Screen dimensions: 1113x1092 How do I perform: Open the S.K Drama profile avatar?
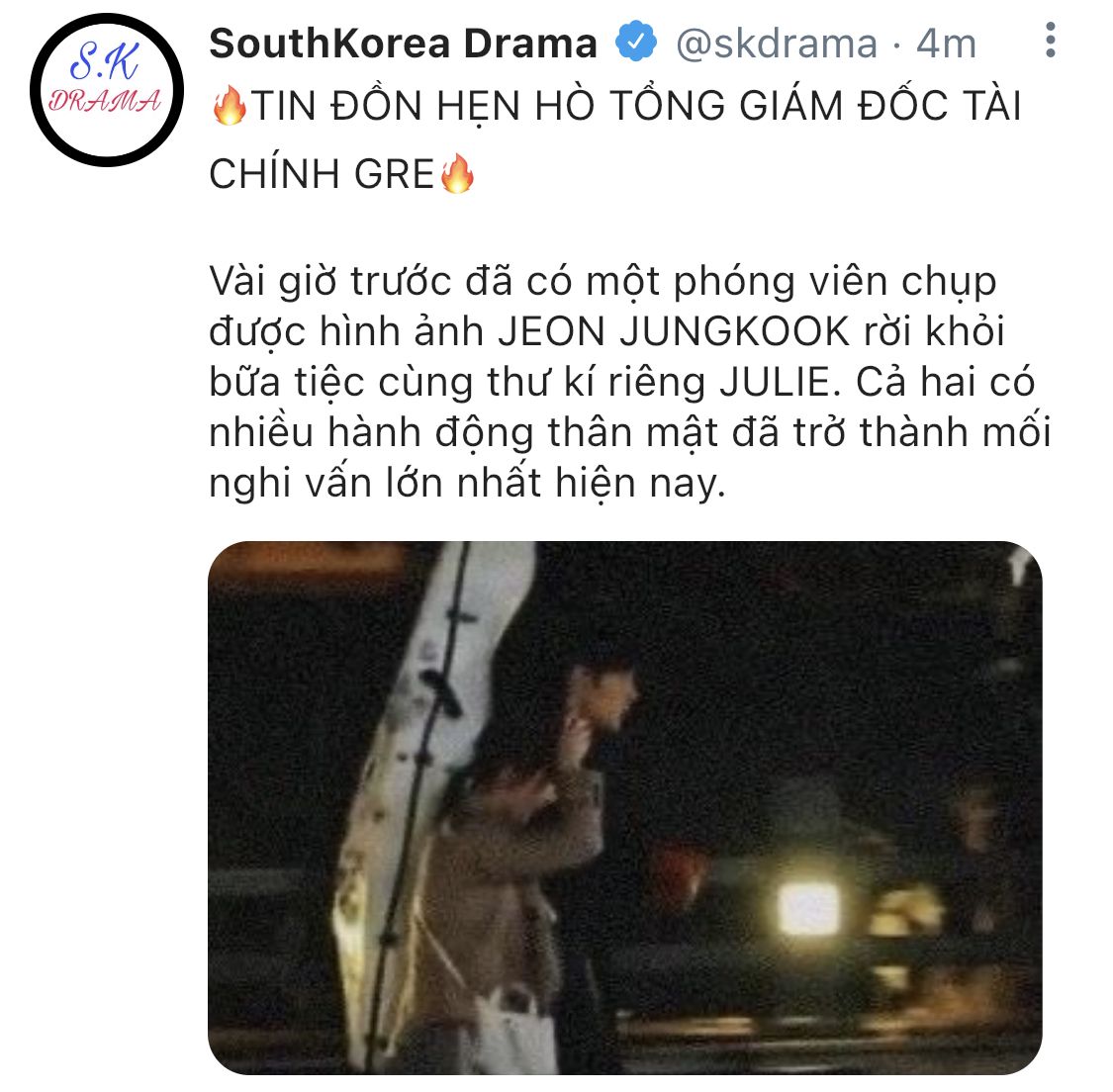pyautogui.click(x=107, y=90)
